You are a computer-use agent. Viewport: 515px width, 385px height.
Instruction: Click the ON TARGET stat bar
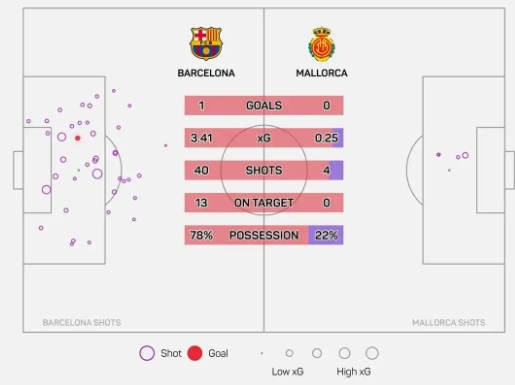(264, 203)
